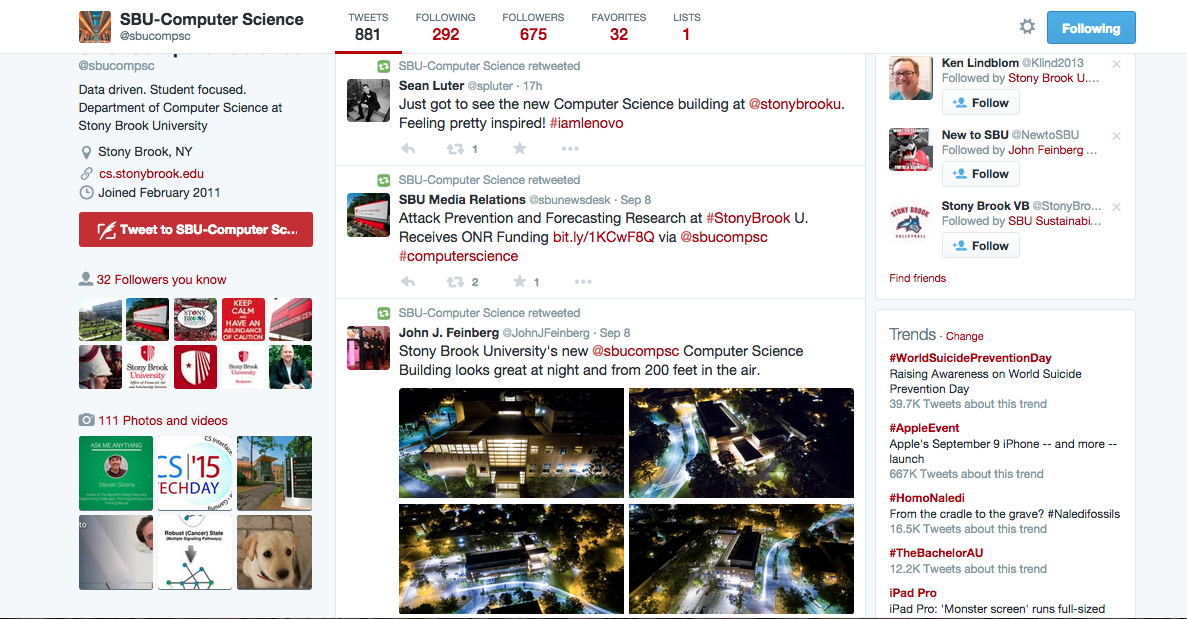Image resolution: width=1187 pixels, height=619 pixels.
Task: Favorite the SBU Media Relations tweet
Action: [519, 282]
